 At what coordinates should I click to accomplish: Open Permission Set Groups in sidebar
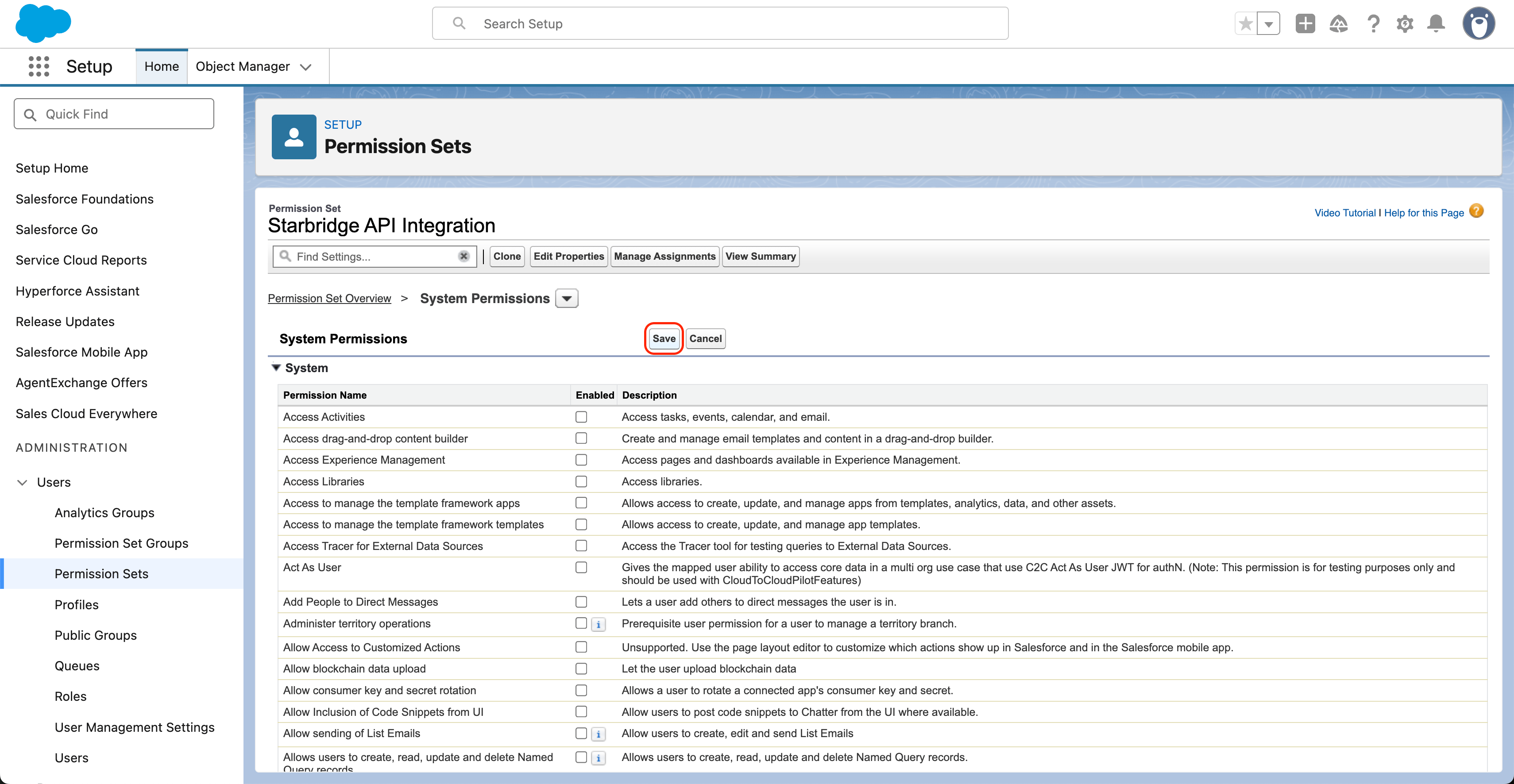coord(122,543)
